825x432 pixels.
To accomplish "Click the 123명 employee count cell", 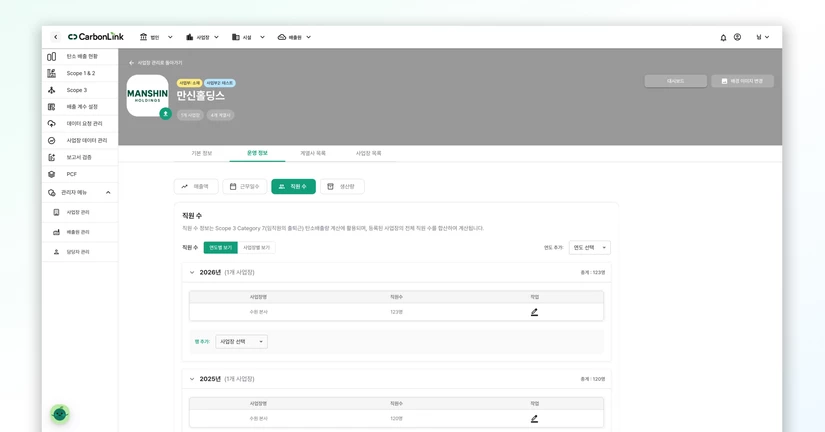I will 396,312.
